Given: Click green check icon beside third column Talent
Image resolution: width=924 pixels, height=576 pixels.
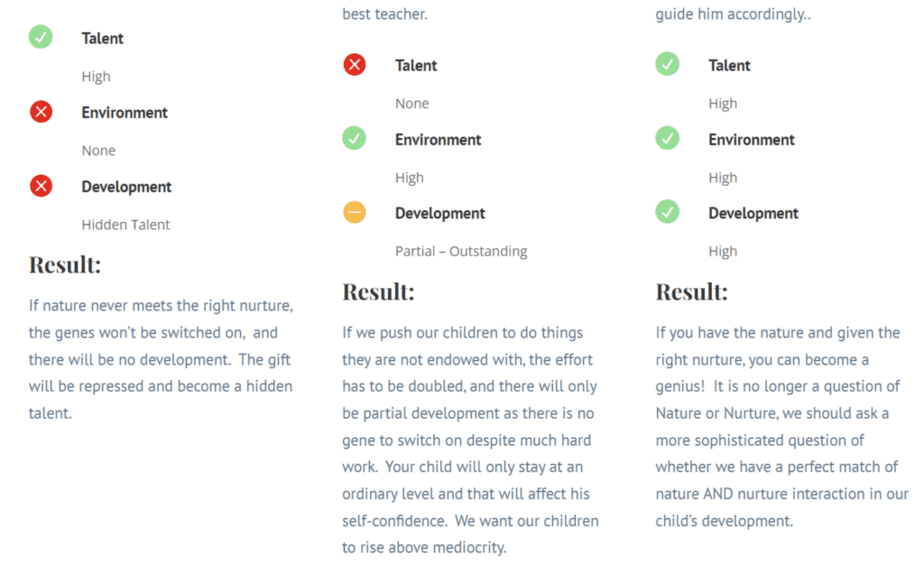Looking at the screenshot, I should pos(667,64).
